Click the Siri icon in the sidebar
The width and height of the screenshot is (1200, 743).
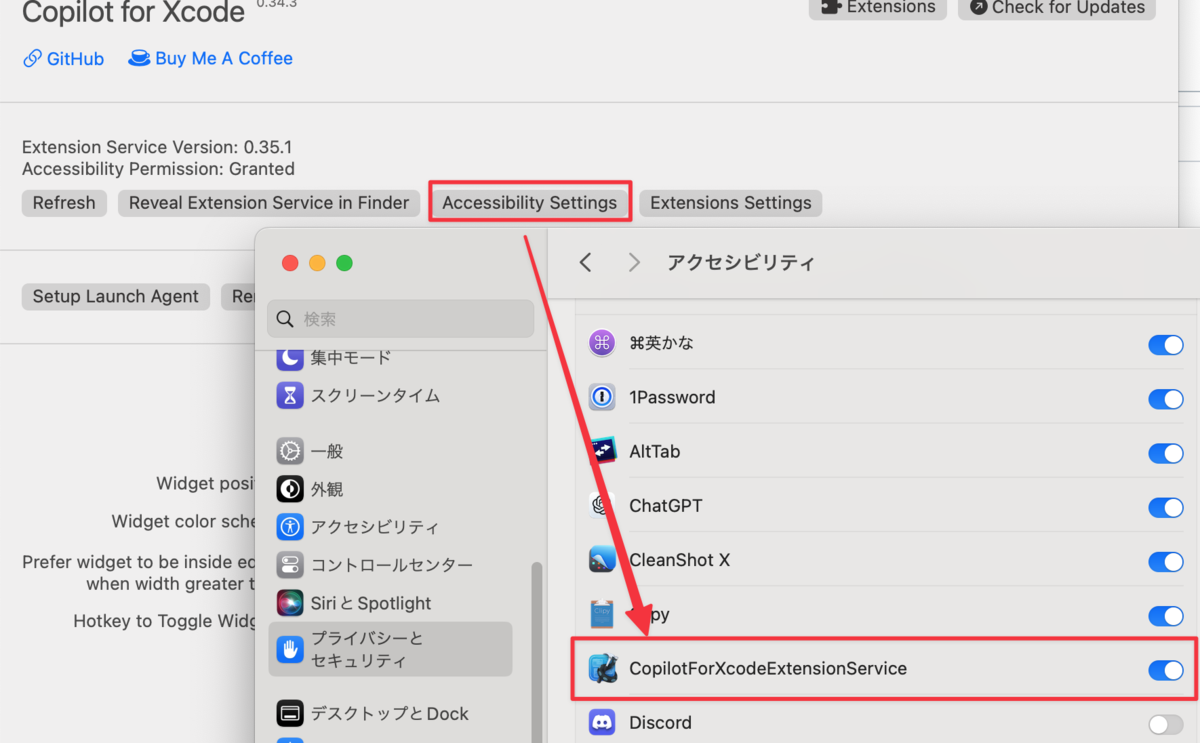point(290,603)
